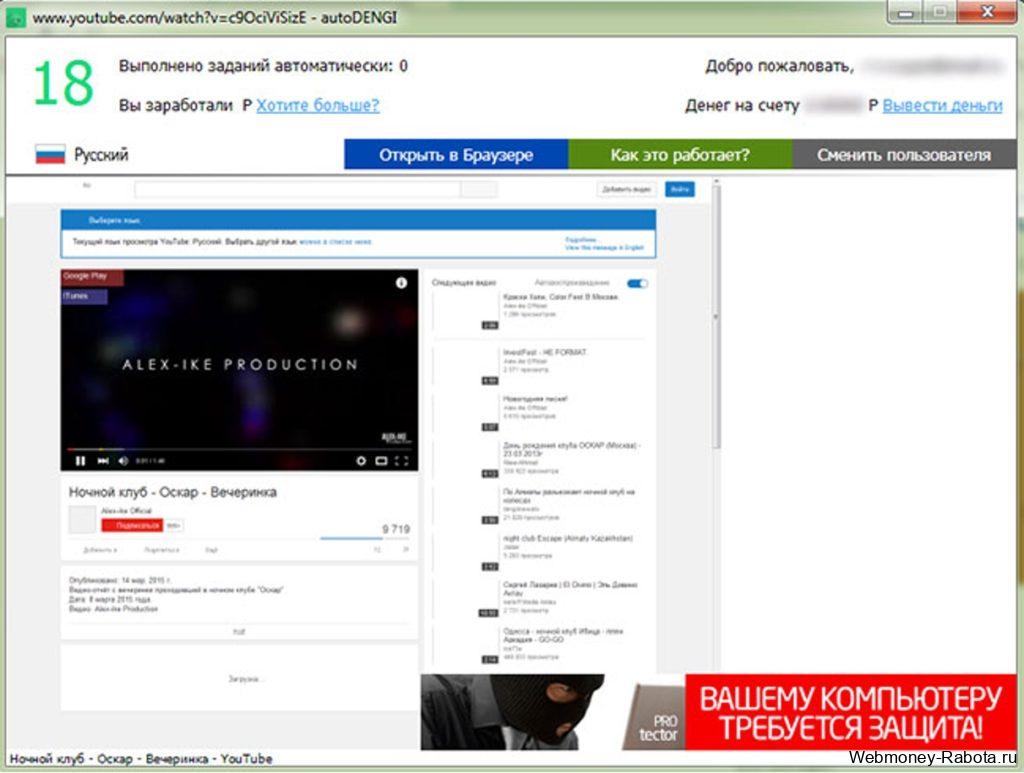Click the Russian flag icon

click(50, 155)
